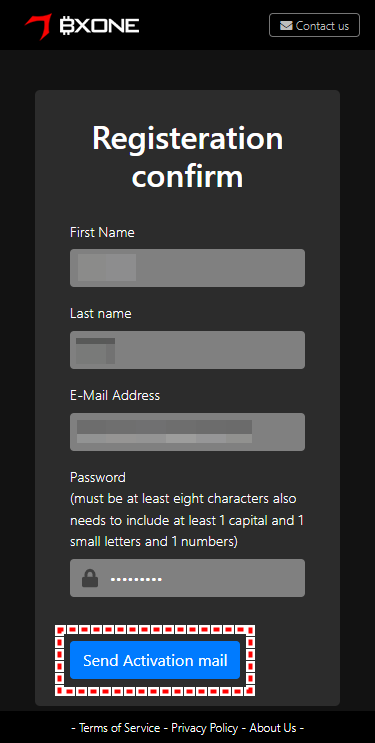Click the masked password dots

136,580
